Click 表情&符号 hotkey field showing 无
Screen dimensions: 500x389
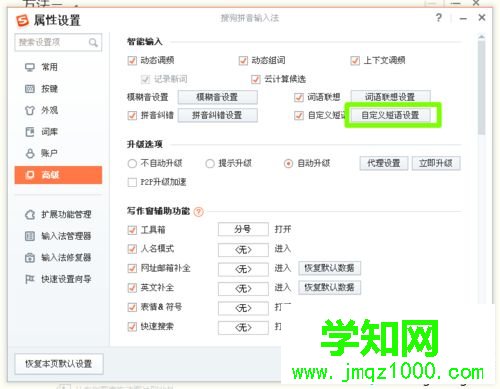click(243, 308)
